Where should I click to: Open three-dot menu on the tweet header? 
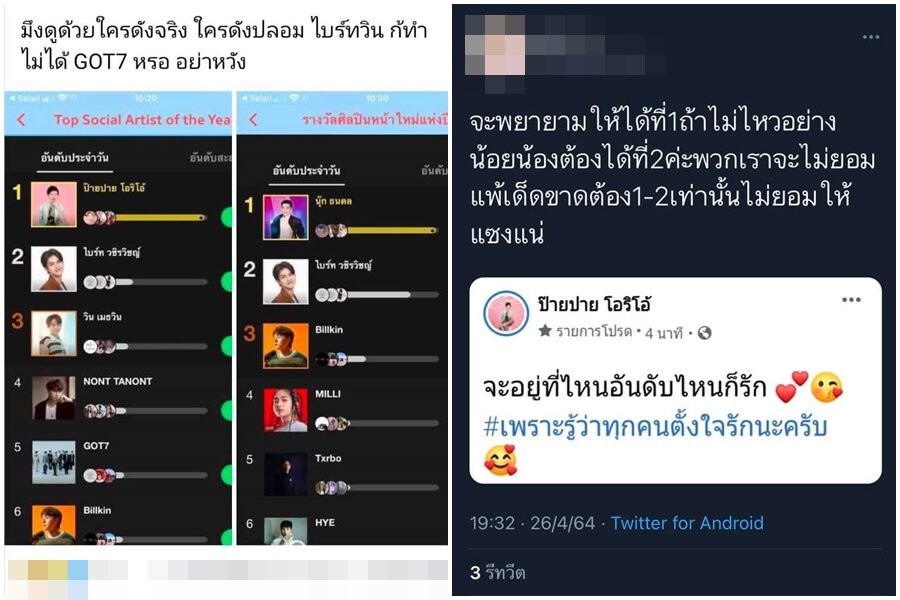click(871, 37)
